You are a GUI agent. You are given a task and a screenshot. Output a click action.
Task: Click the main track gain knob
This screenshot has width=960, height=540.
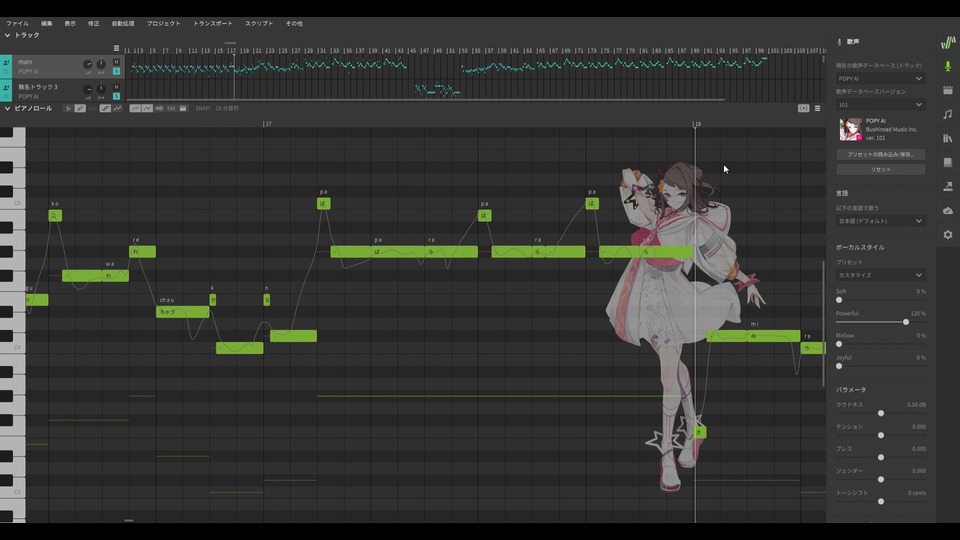click(88, 64)
